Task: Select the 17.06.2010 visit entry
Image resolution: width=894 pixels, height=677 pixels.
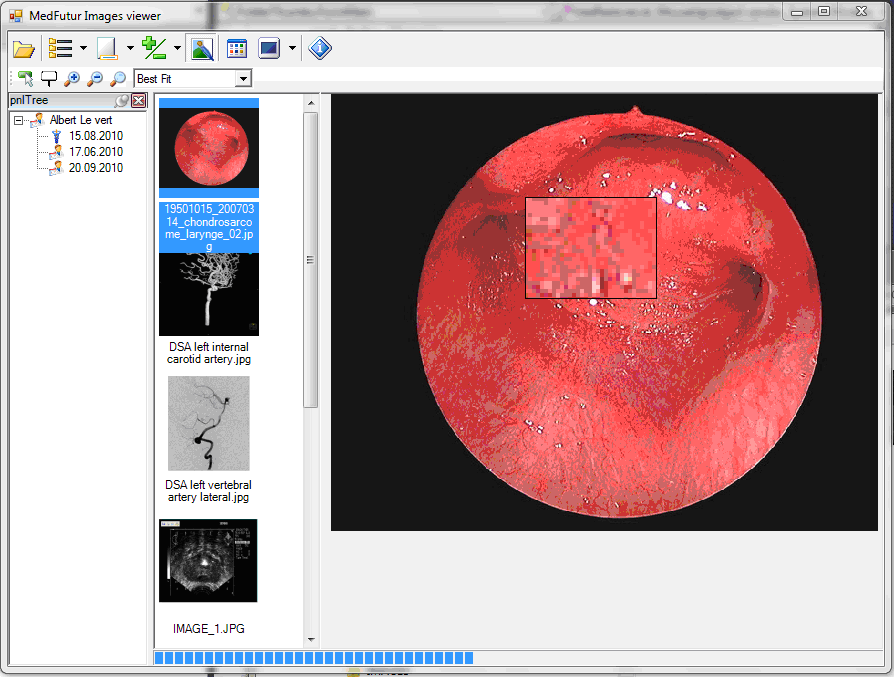Action: [96, 152]
